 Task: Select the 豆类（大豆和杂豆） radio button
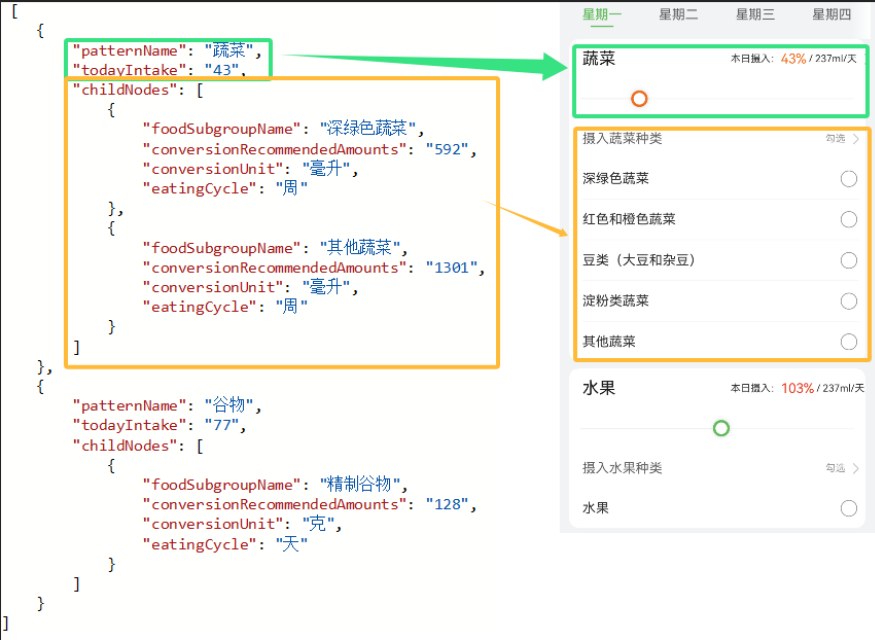[848, 261]
